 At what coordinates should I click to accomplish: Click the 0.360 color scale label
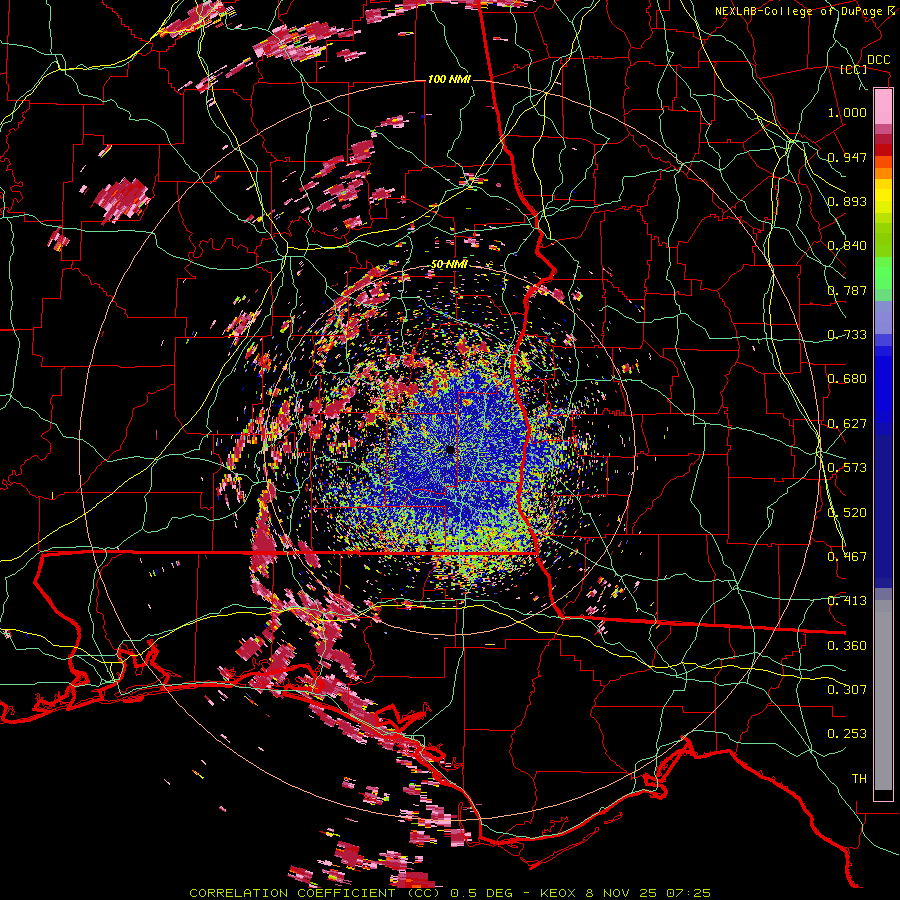[847, 646]
